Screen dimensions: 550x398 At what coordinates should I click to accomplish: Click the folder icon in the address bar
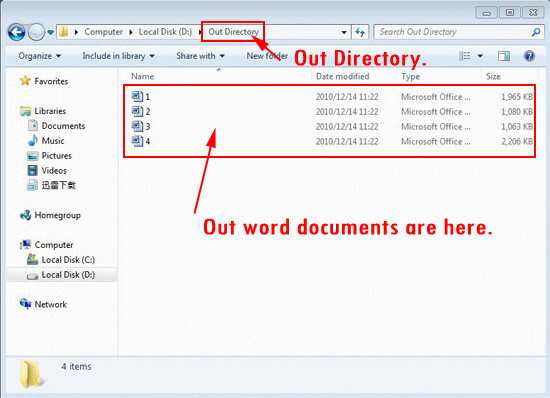click(63, 32)
